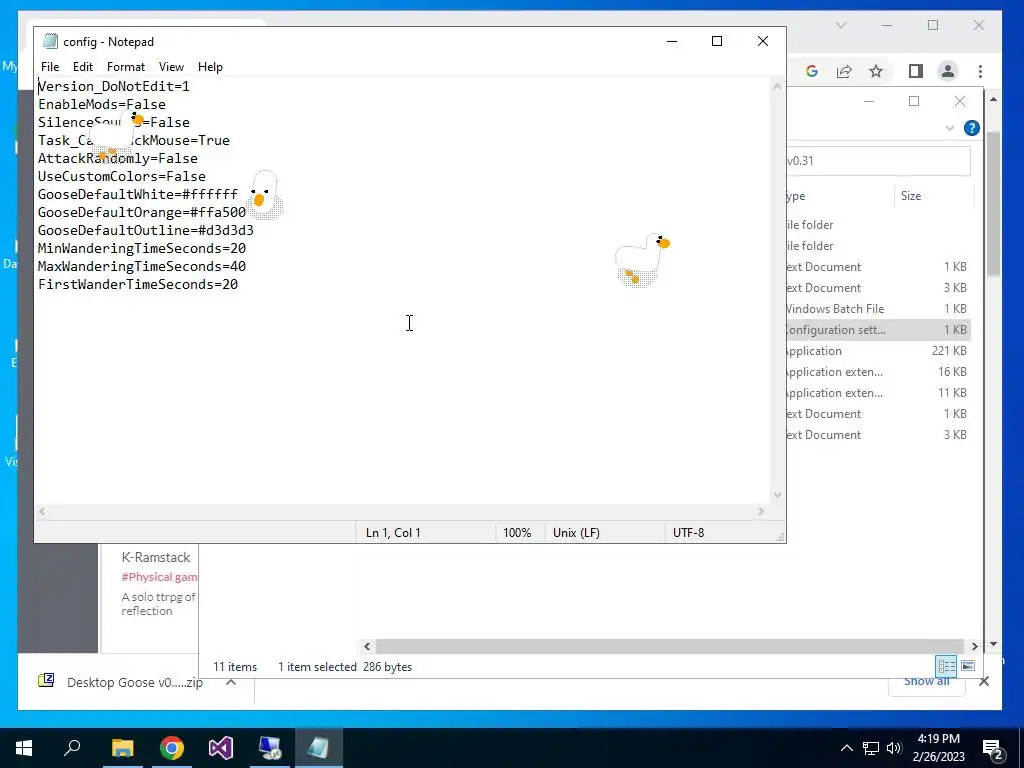This screenshot has width=1024, height=768.
Task: Click the AttackRandomly=False line
Action: 118,158
